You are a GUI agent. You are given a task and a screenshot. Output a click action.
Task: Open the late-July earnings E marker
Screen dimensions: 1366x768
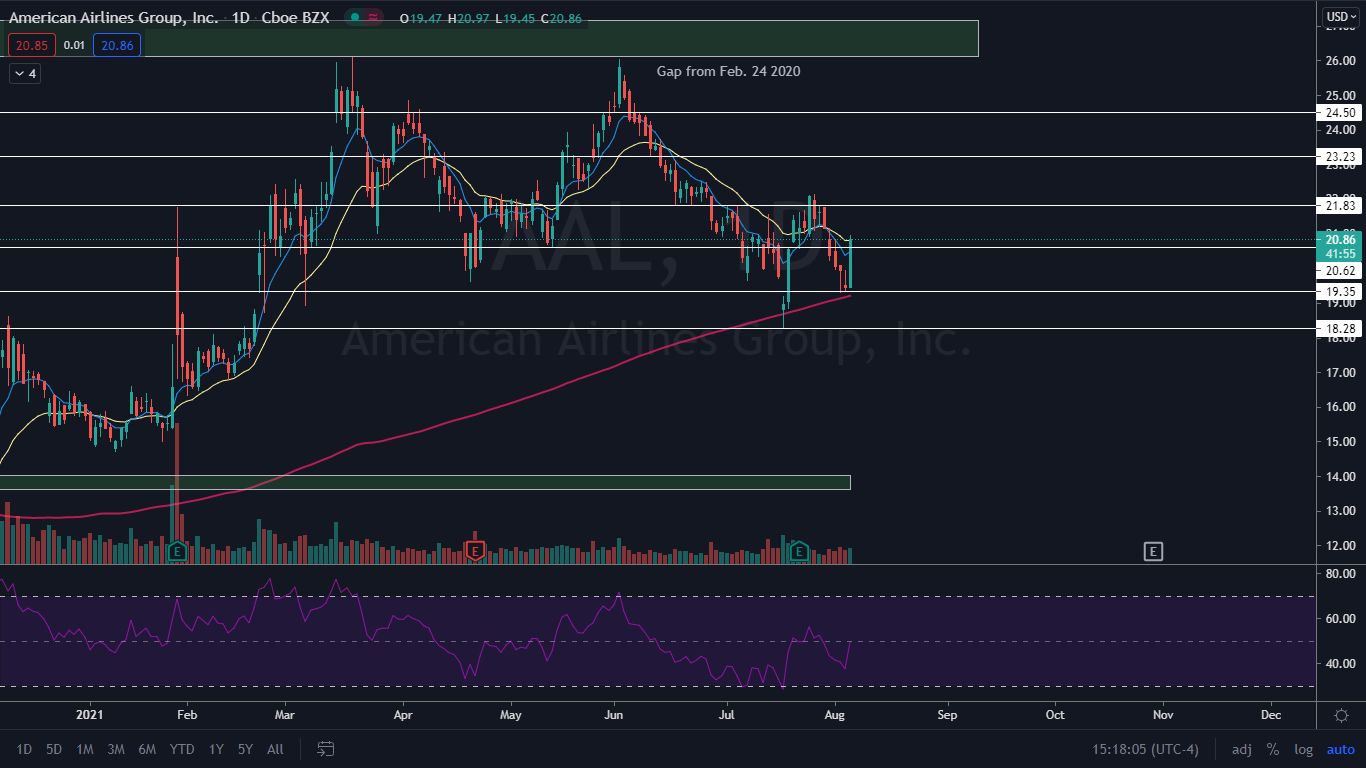[798, 550]
